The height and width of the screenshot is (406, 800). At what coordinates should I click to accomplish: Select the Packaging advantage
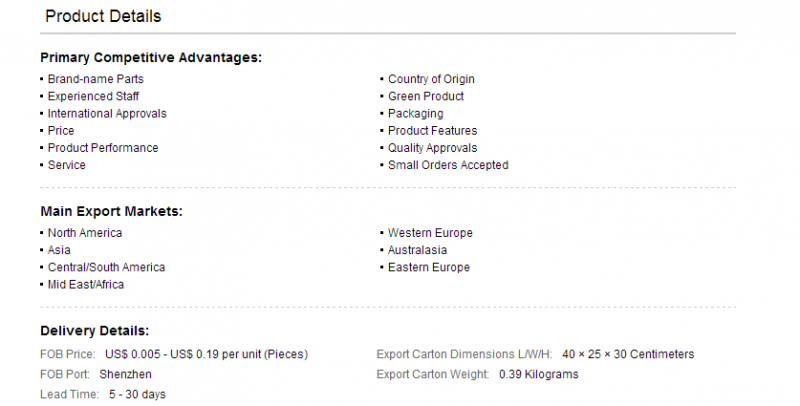[416, 114]
